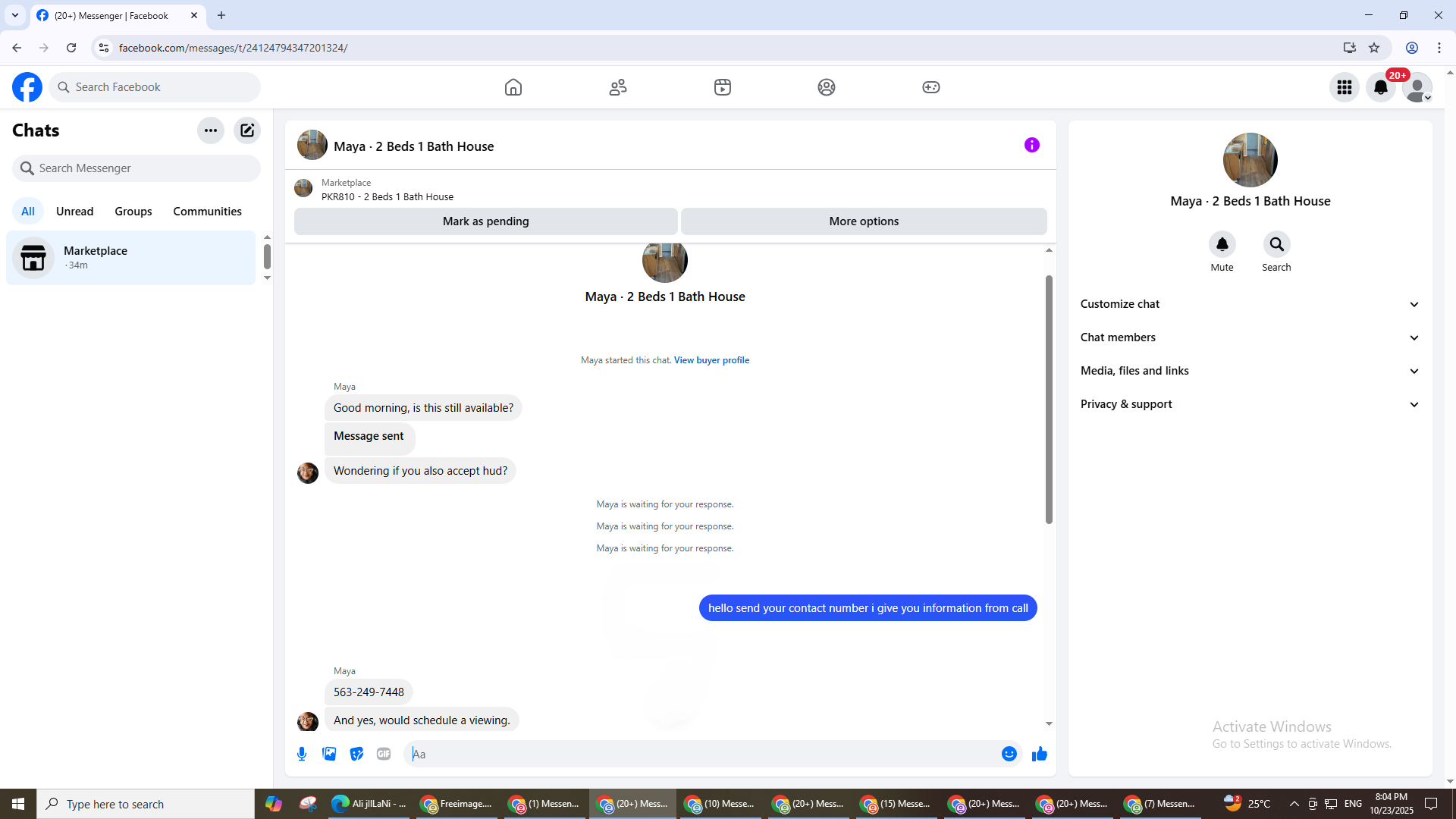Mute this conversation with the bell
The image size is (1456, 819).
click(x=1222, y=245)
